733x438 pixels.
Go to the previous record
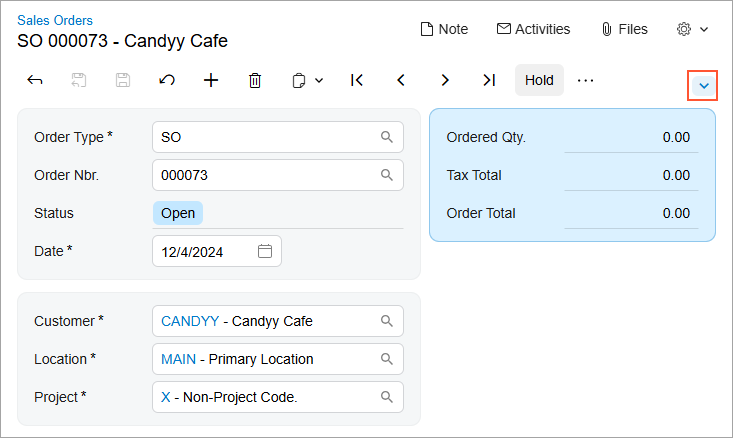pos(401,81)
